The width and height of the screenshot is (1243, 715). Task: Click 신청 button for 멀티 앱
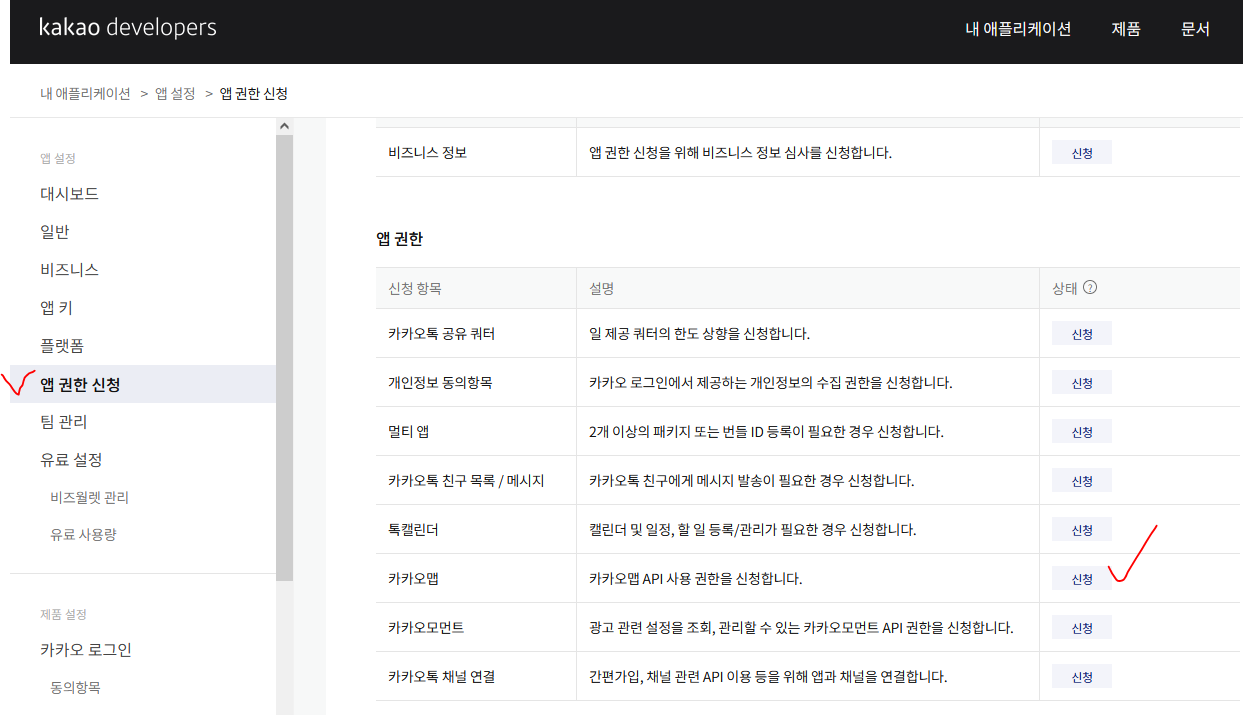coord(1082,432)
